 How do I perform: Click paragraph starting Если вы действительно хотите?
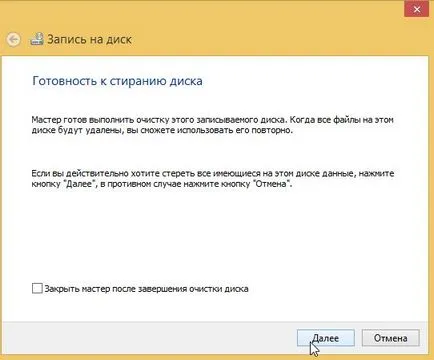tap(213, 178)
